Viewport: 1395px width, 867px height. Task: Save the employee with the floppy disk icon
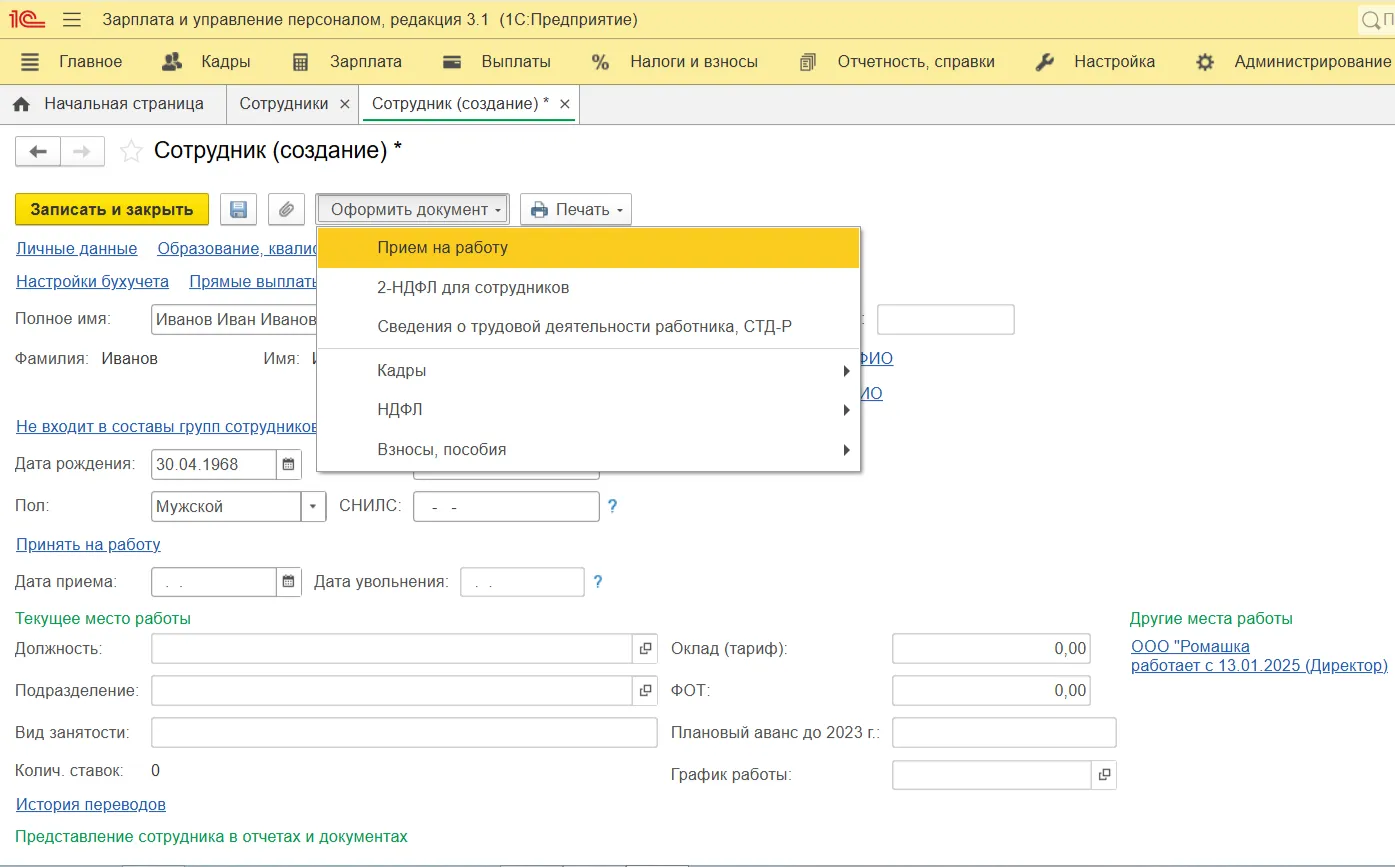coord(238,210)
